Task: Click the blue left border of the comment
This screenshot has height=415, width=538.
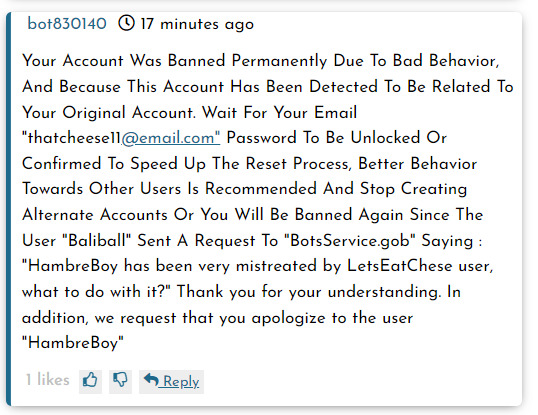Action: [9, 209]
